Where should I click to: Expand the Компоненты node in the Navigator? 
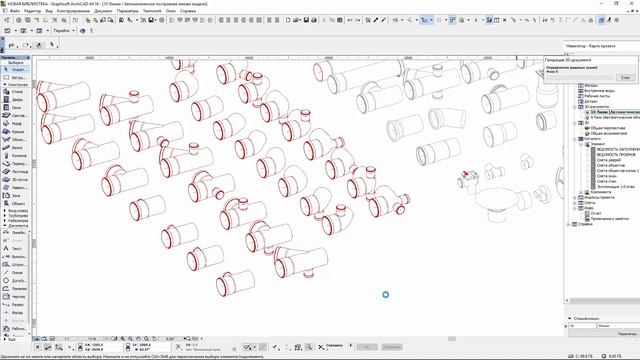pyautogui.click(x=581, y=192)
